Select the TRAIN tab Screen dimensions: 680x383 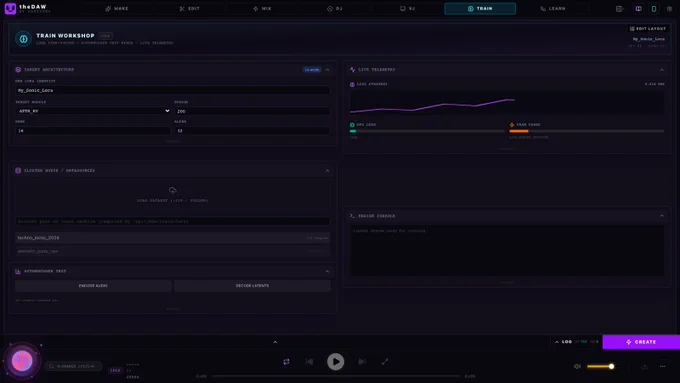click(480, 9)
